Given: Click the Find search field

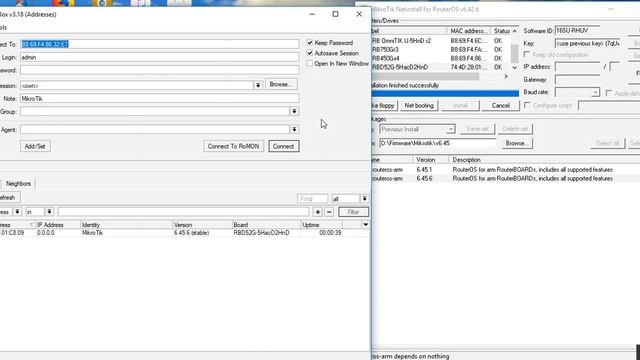Looking at the screenshot, I should tap(312, 199).
